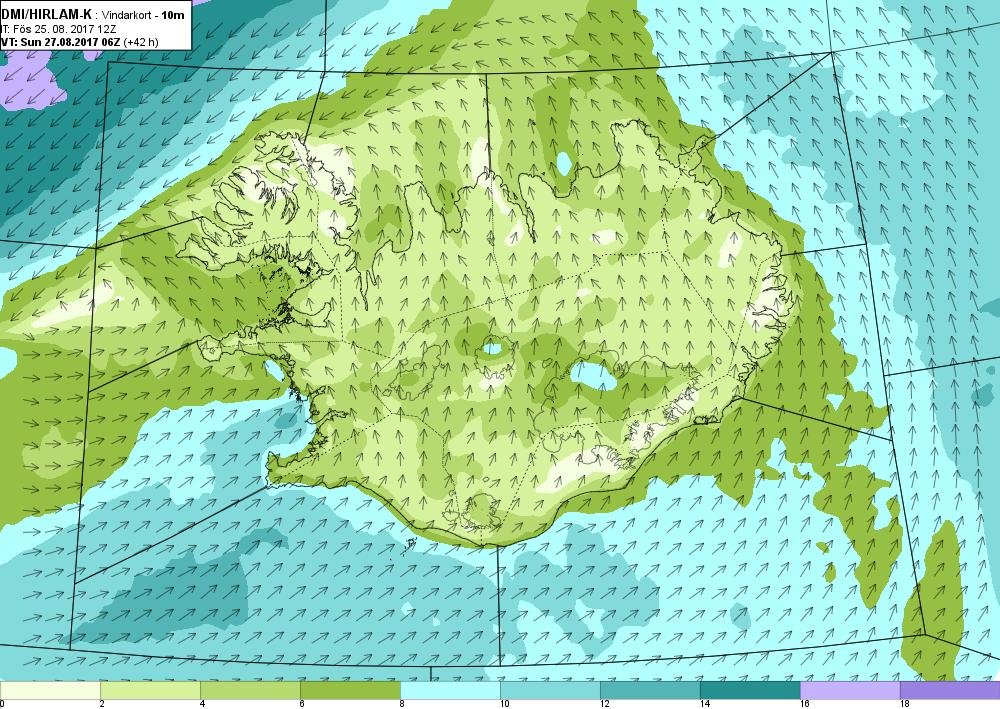Click the 'Vindarkort - 10m' label
Viewport: 1000px width, 709px height.
[143, 15]
